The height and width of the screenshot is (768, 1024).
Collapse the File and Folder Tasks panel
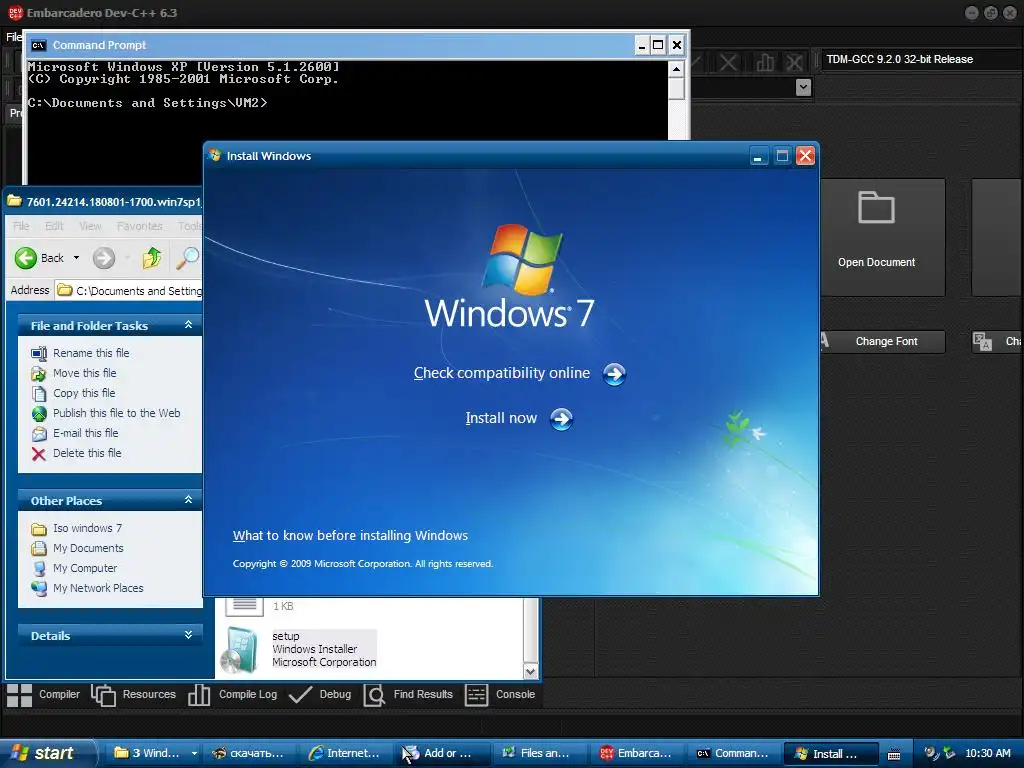[188, 325]
